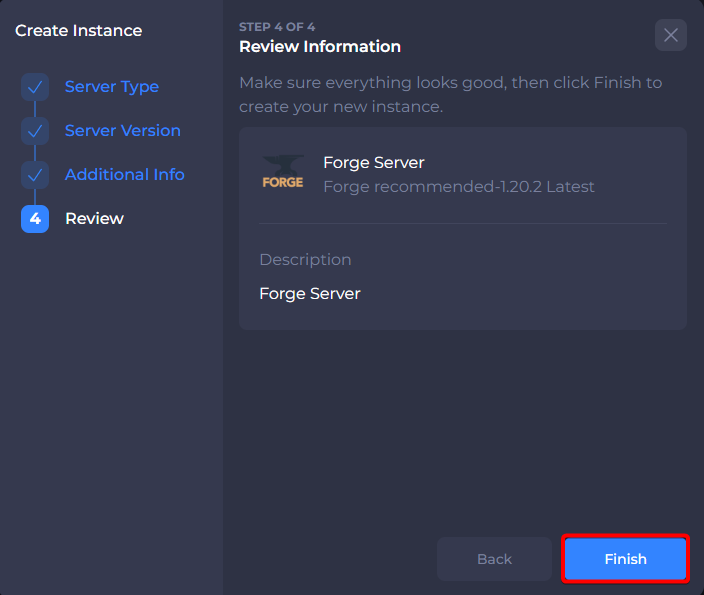Screen dimensions: 704x595
Task: Click the Description label
Action: point(305,260)
